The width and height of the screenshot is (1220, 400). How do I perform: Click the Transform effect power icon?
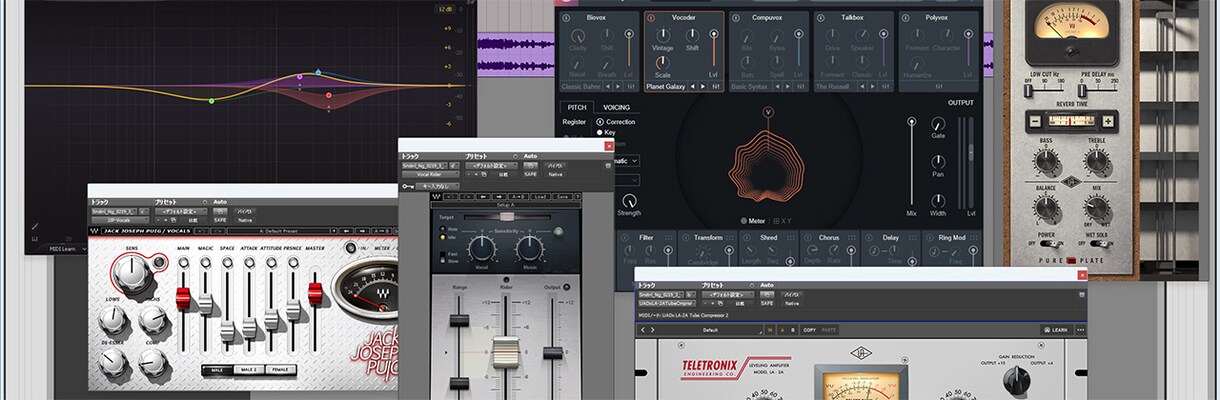pyautogui.click(x=688, y=238)
